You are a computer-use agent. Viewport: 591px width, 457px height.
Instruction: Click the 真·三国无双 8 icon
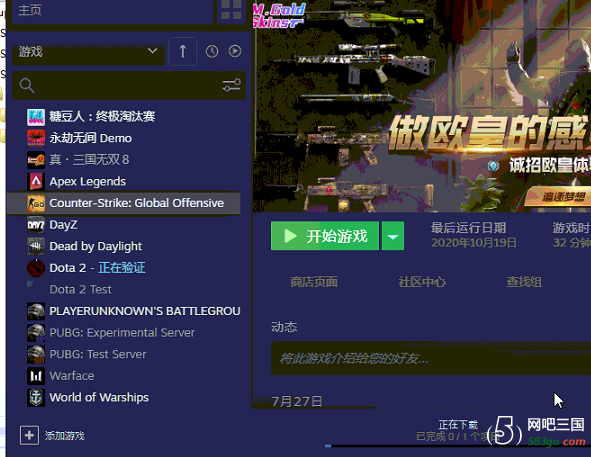(36, 160)
